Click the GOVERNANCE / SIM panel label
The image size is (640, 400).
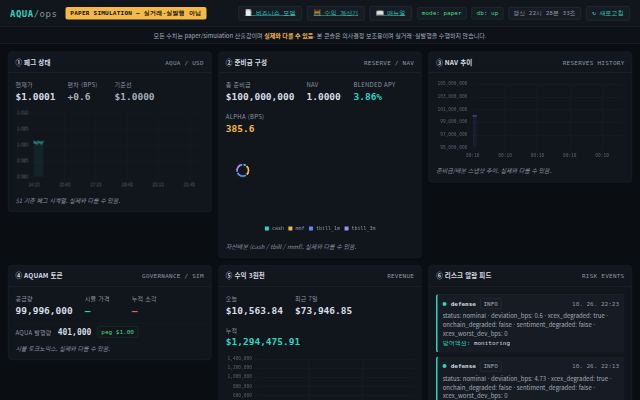click(173, 276)
